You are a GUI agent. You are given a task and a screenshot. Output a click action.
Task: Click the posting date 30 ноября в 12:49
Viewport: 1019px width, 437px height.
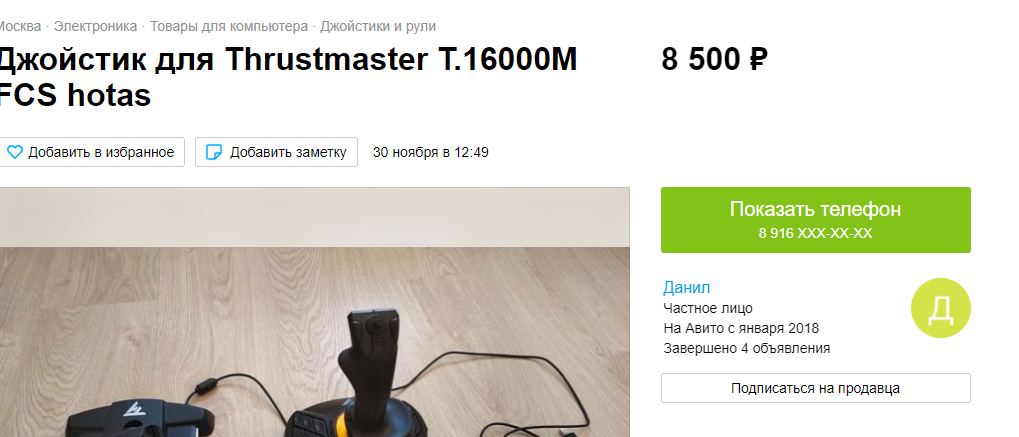[x=430, y=152]
